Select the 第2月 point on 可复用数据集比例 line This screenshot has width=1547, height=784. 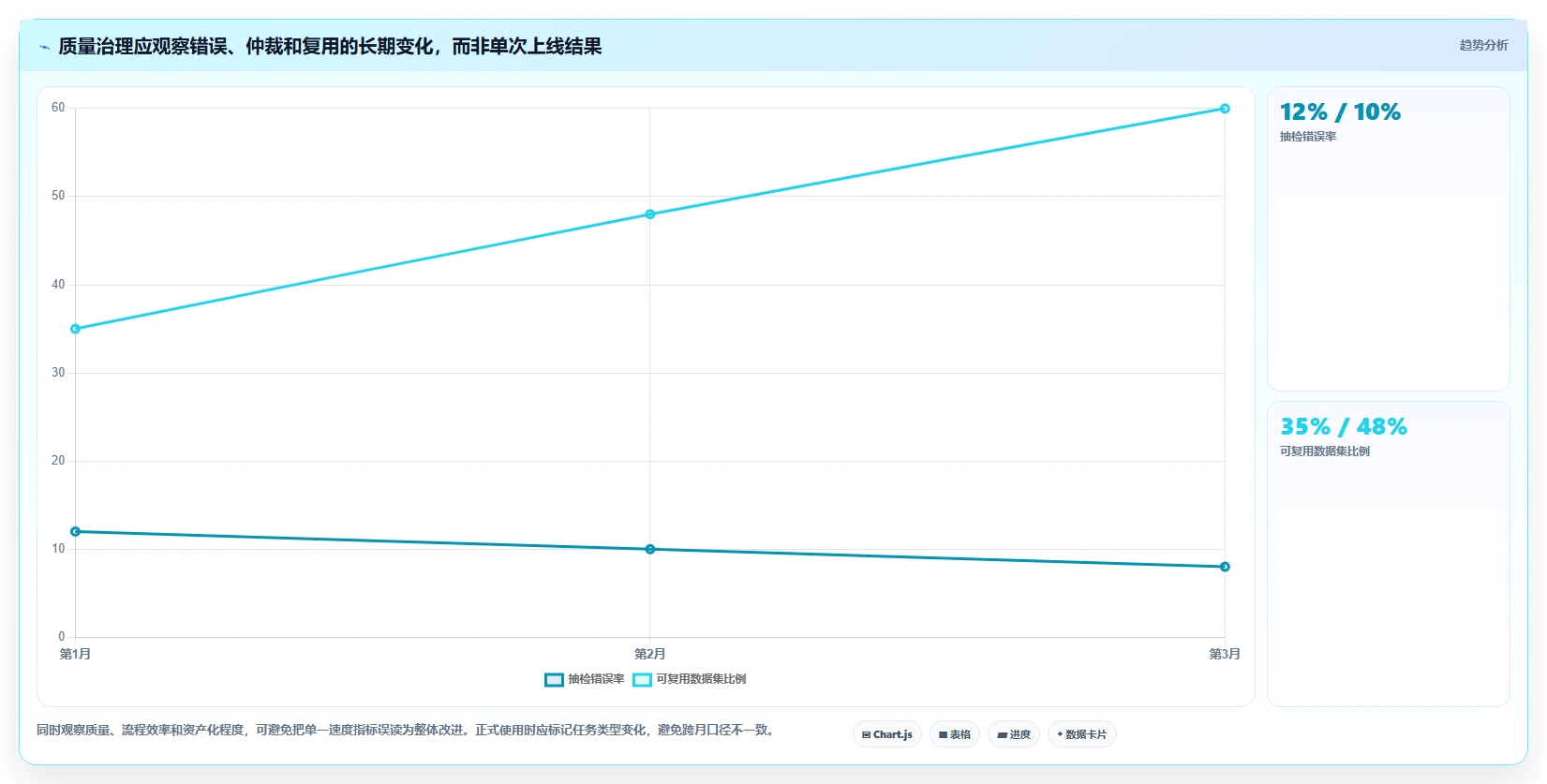coord(650,214)
